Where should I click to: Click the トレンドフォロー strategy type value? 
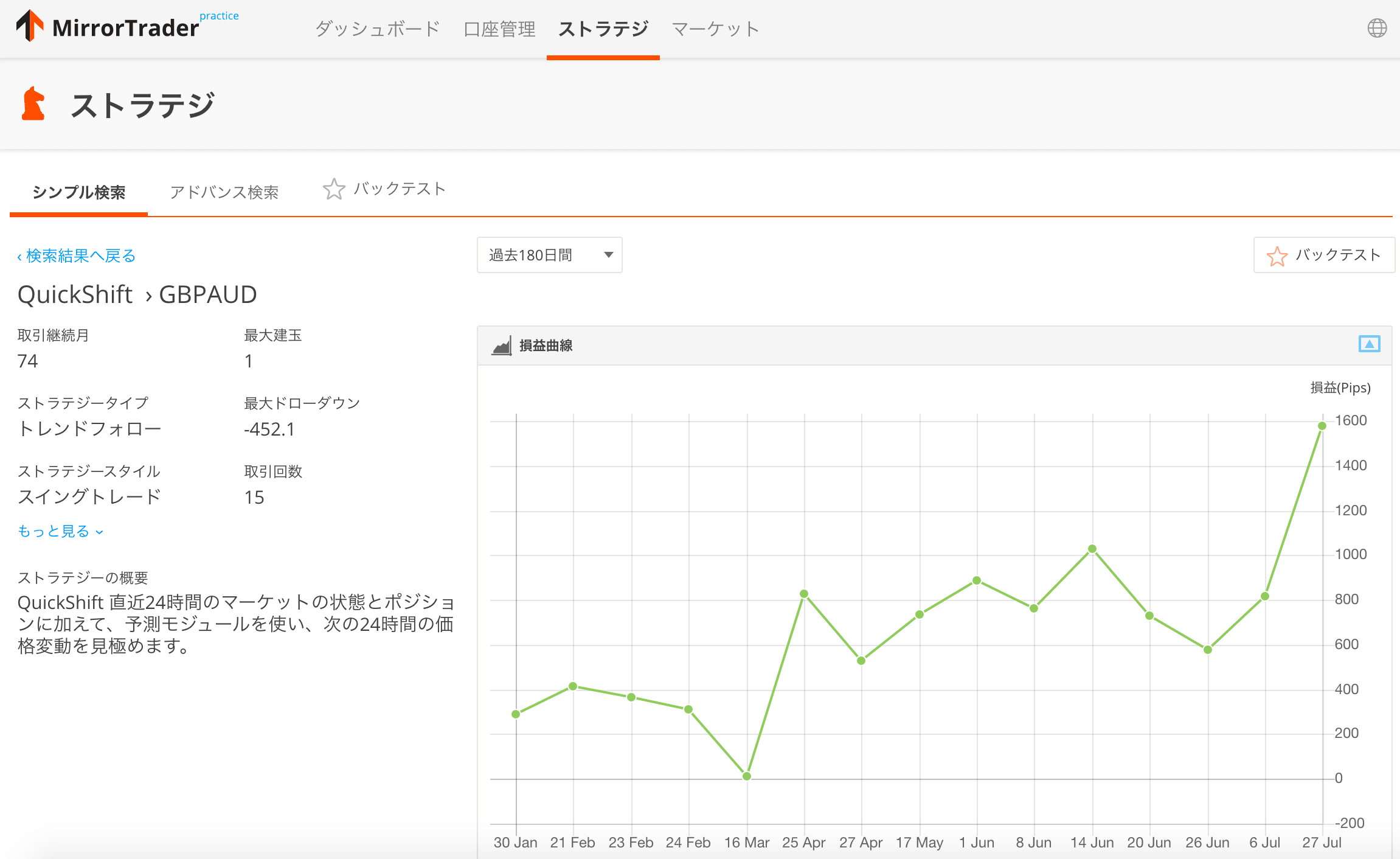click(x=89, y=429)
